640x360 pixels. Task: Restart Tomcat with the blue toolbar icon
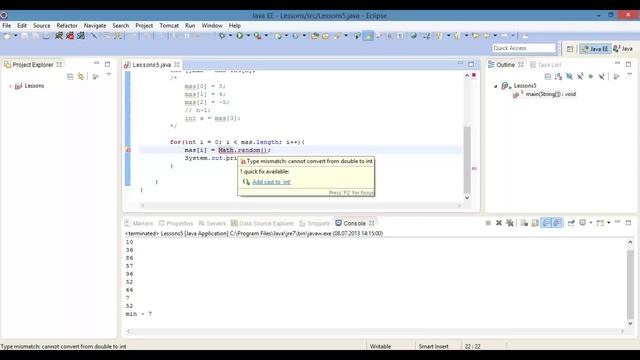81,36
